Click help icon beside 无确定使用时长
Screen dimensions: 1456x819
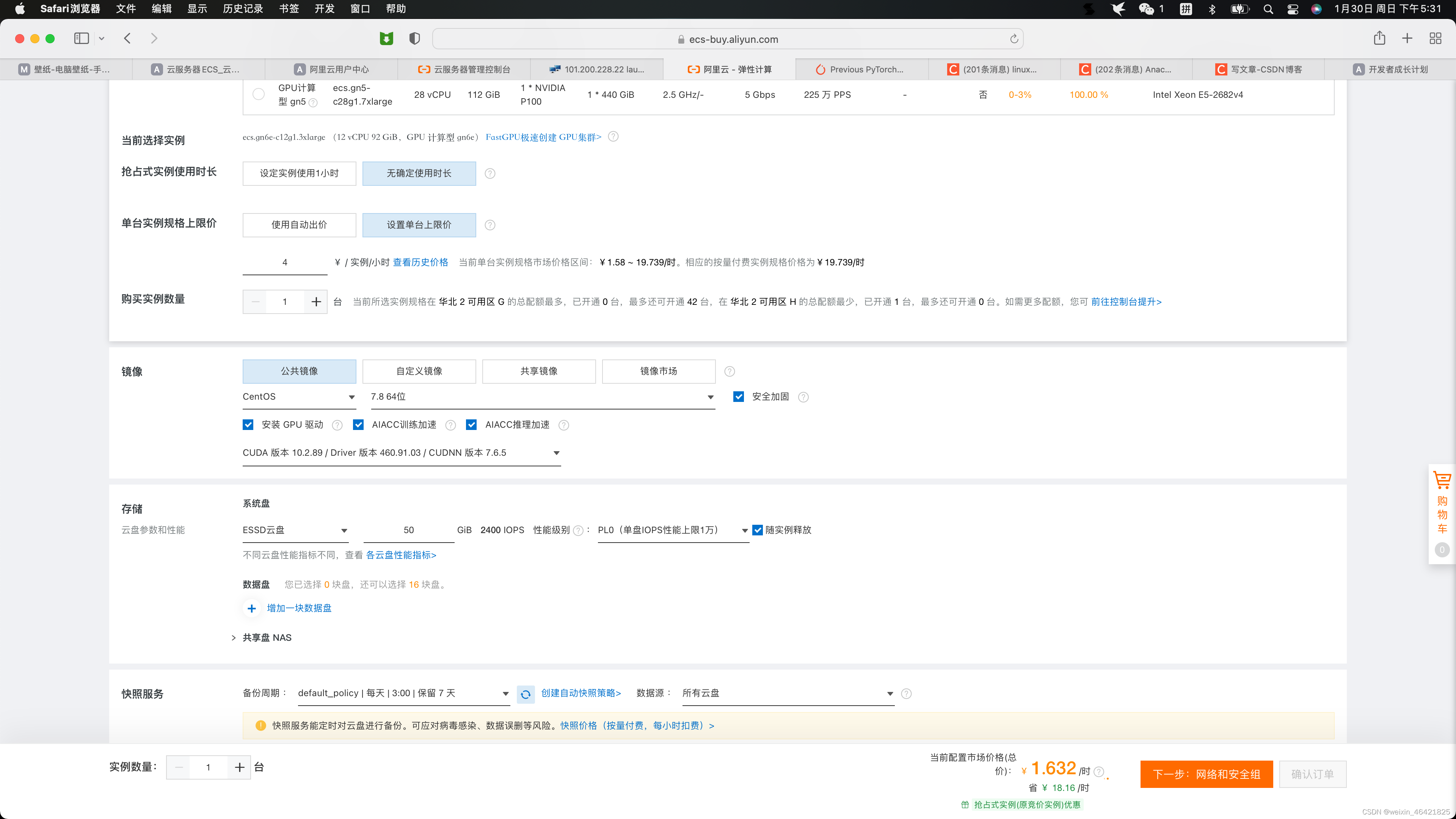490,174
